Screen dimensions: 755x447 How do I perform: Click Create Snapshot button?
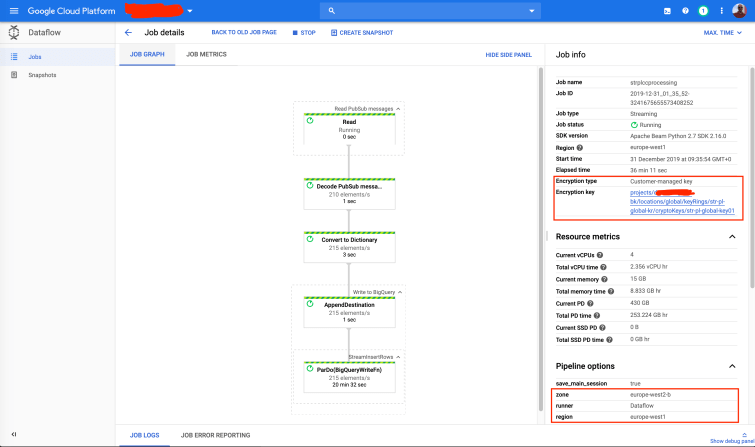pyautogui.click(x=362, y=33)
